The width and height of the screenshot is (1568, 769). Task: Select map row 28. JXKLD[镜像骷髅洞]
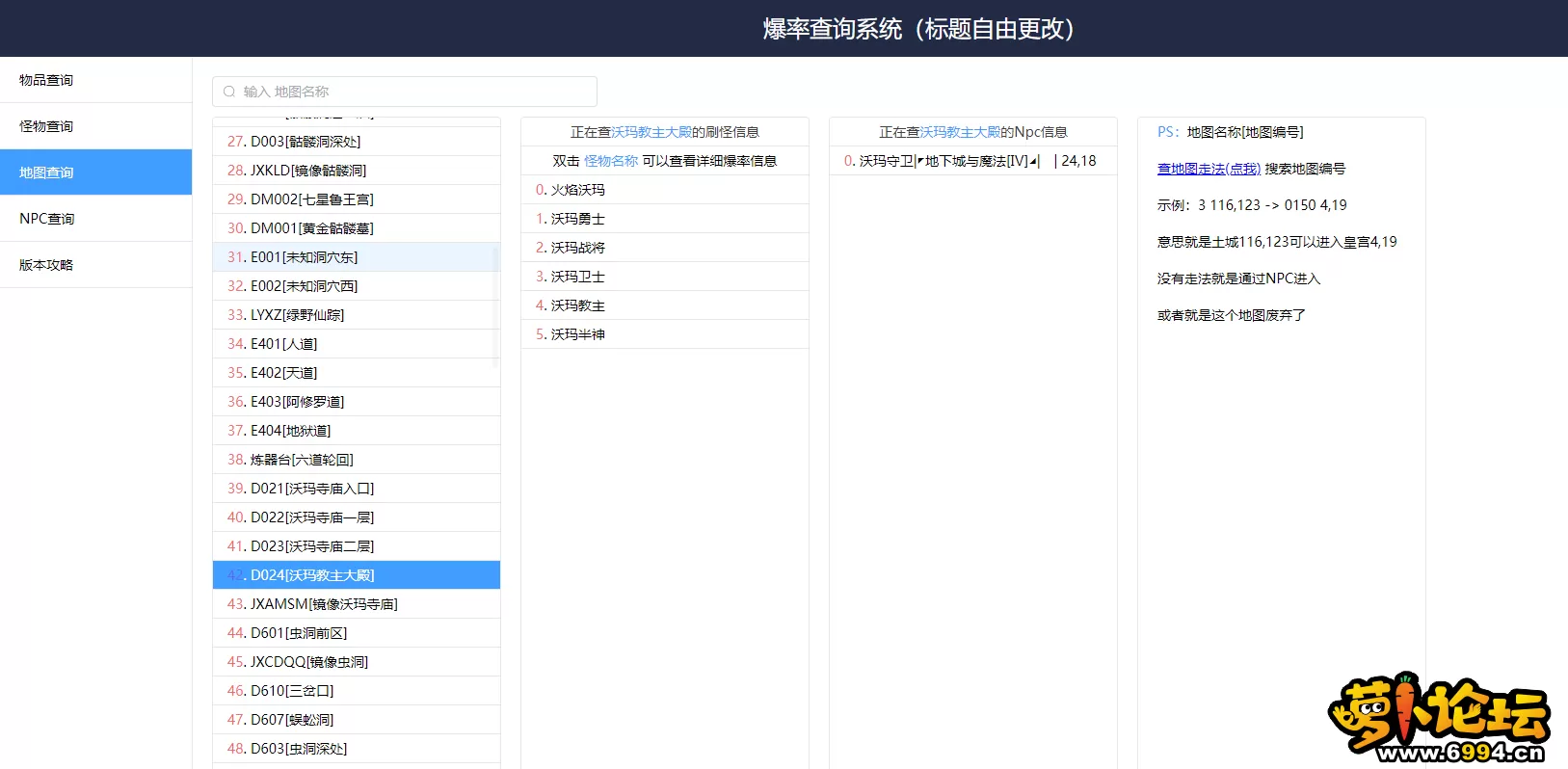tap(357, 171)
